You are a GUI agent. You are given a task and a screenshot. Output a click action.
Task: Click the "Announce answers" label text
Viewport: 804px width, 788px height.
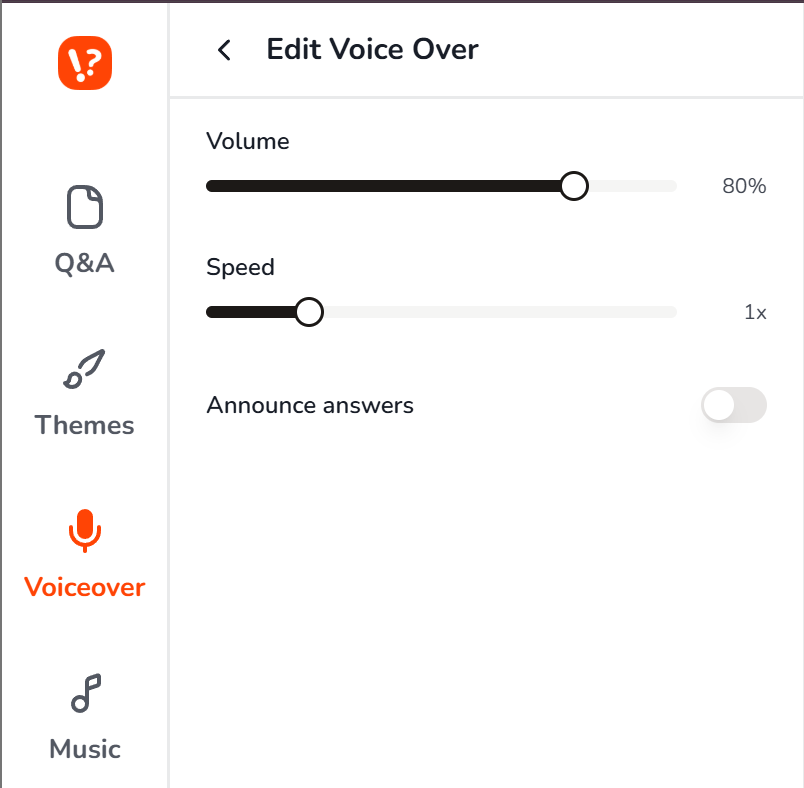pyautogui.click(x=310, y=405)
